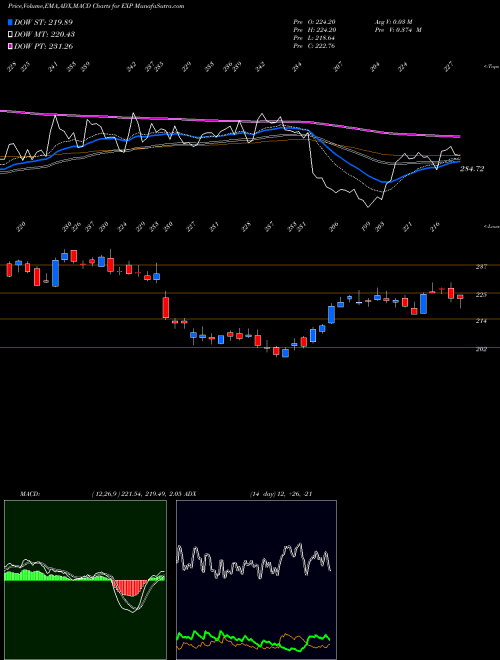500x660 pixels.
Task: Click the 'Avg V: 0.03 M' volume text
Action: 395,22
